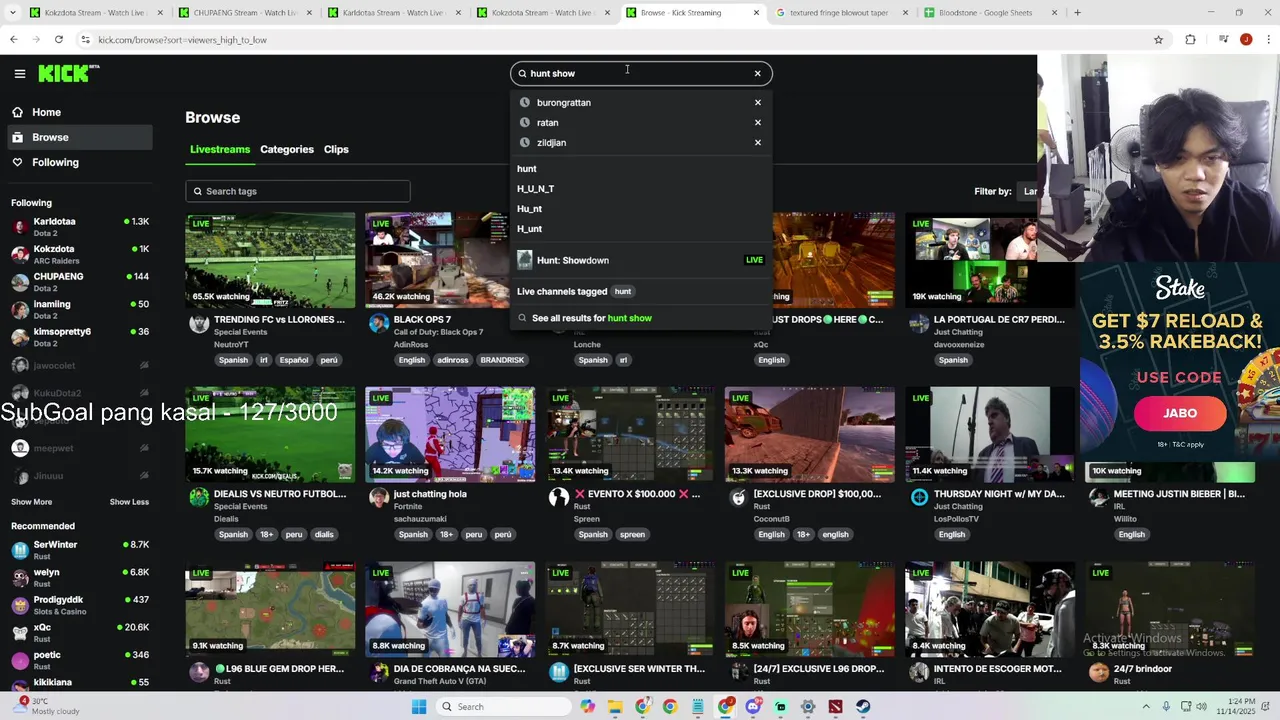Open Dota 2 taskbar icon

835,707
